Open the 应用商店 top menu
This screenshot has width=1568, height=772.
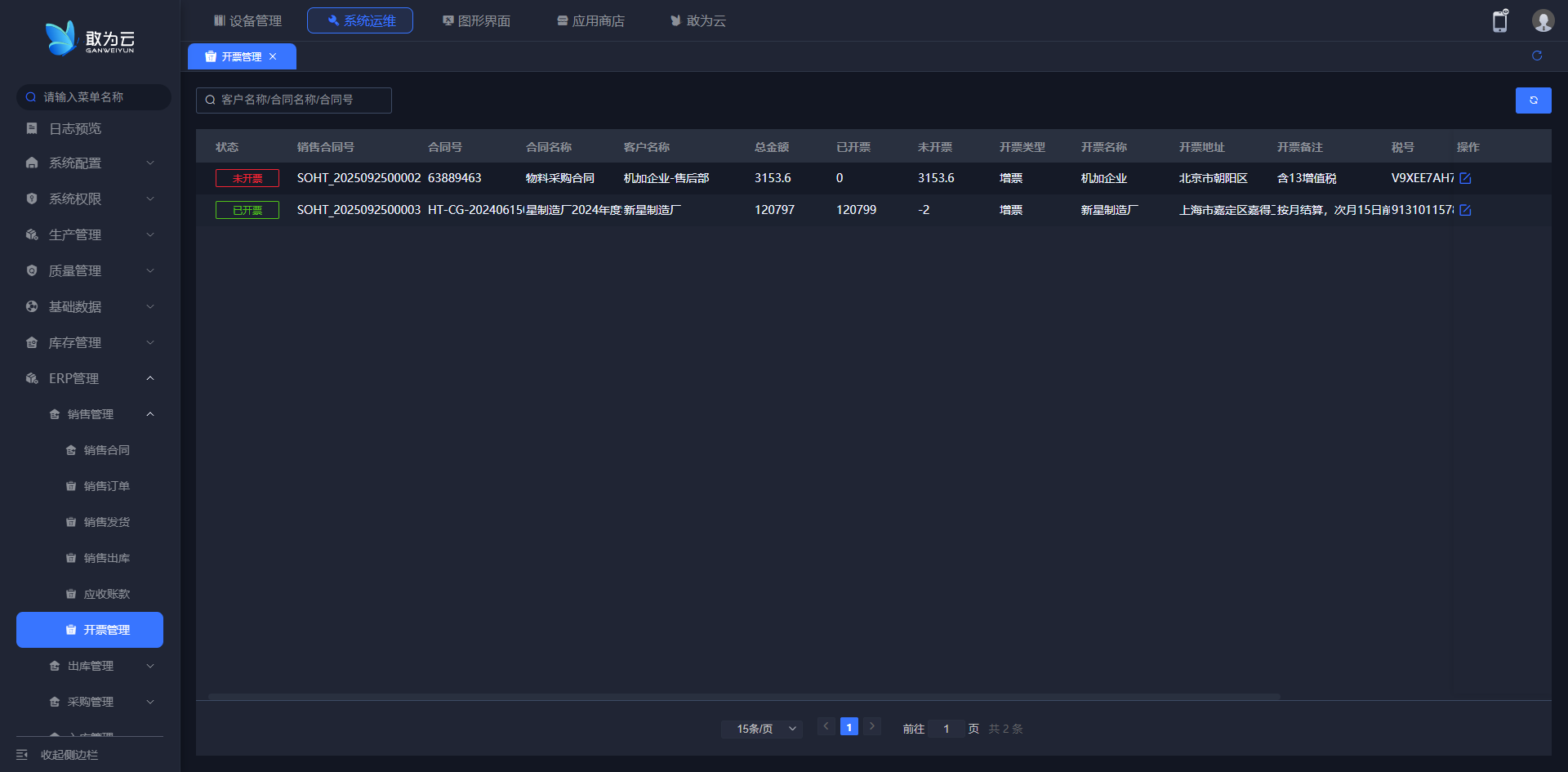pos(590,20)
